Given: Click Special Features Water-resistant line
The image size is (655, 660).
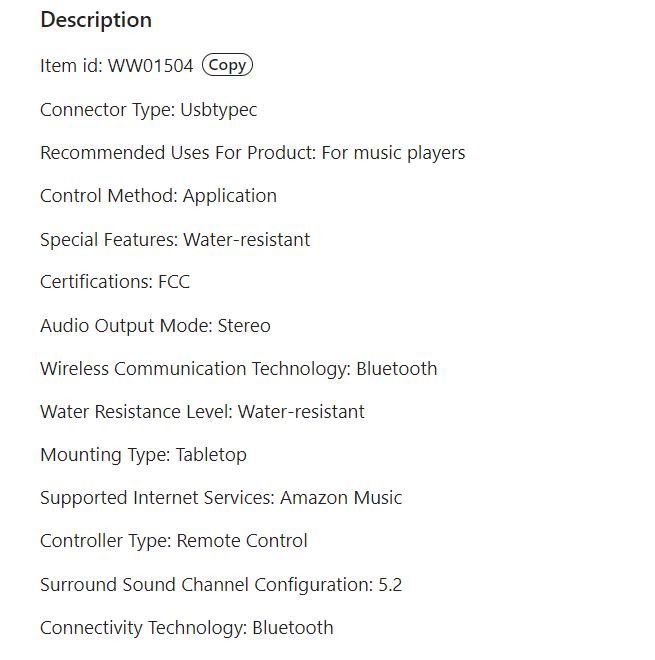Looking at the screenshot, I should 175,240.
